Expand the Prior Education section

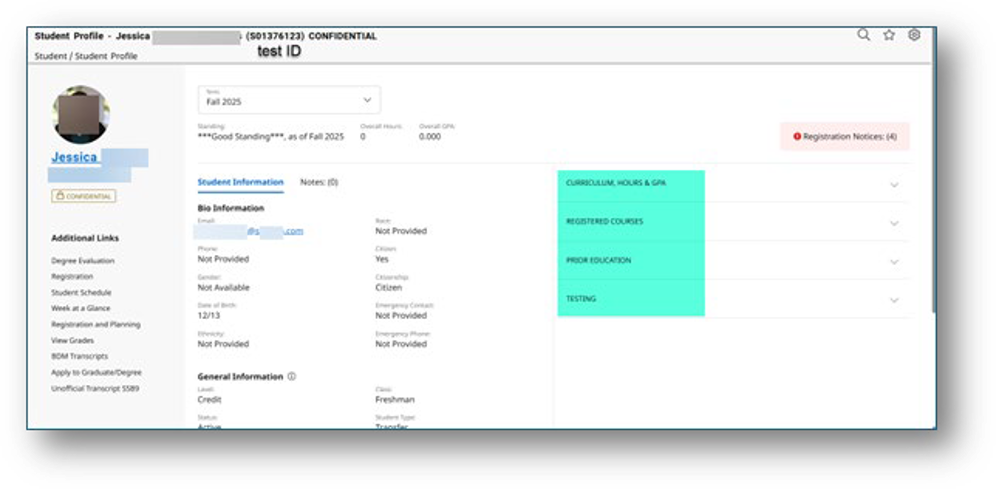click(734, 261)
